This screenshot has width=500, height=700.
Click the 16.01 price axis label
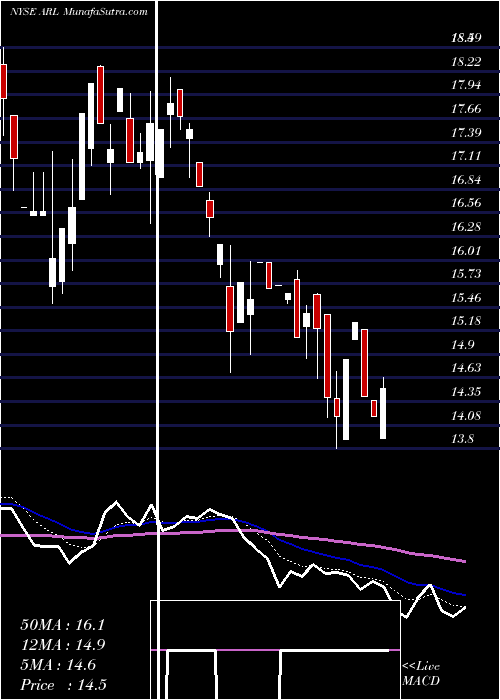(466, 251)
